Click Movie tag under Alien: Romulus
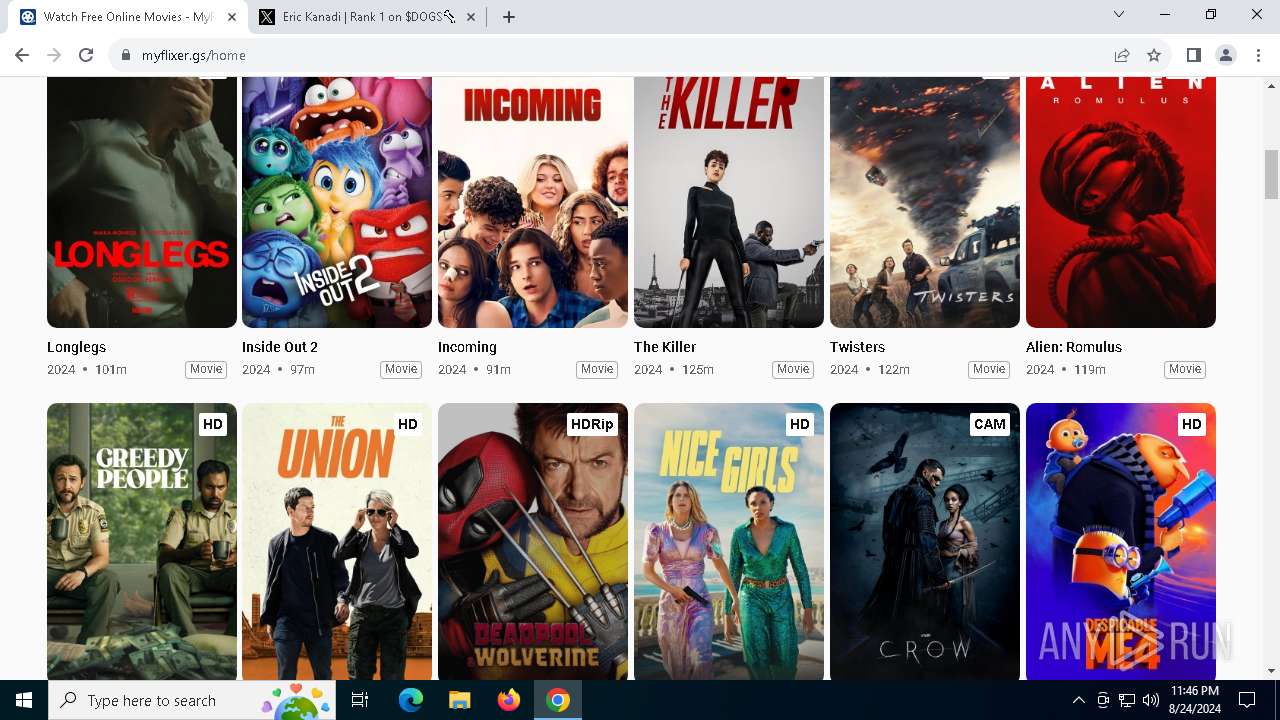1280x720 pixels. tap(1185, 369)
